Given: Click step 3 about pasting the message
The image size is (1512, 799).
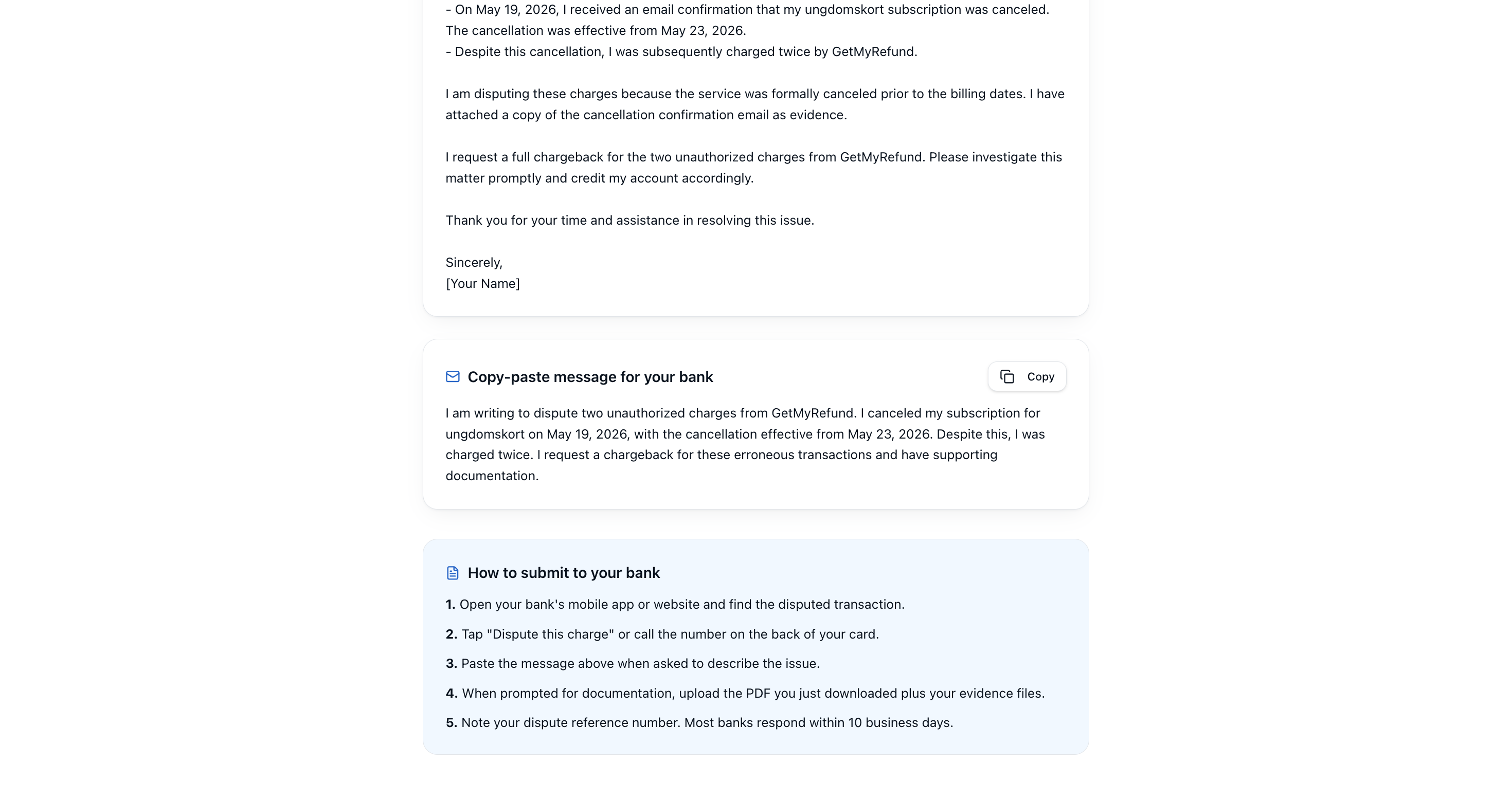Looking at the screenshot, I should pyautogui.click(x=633, y=663).
